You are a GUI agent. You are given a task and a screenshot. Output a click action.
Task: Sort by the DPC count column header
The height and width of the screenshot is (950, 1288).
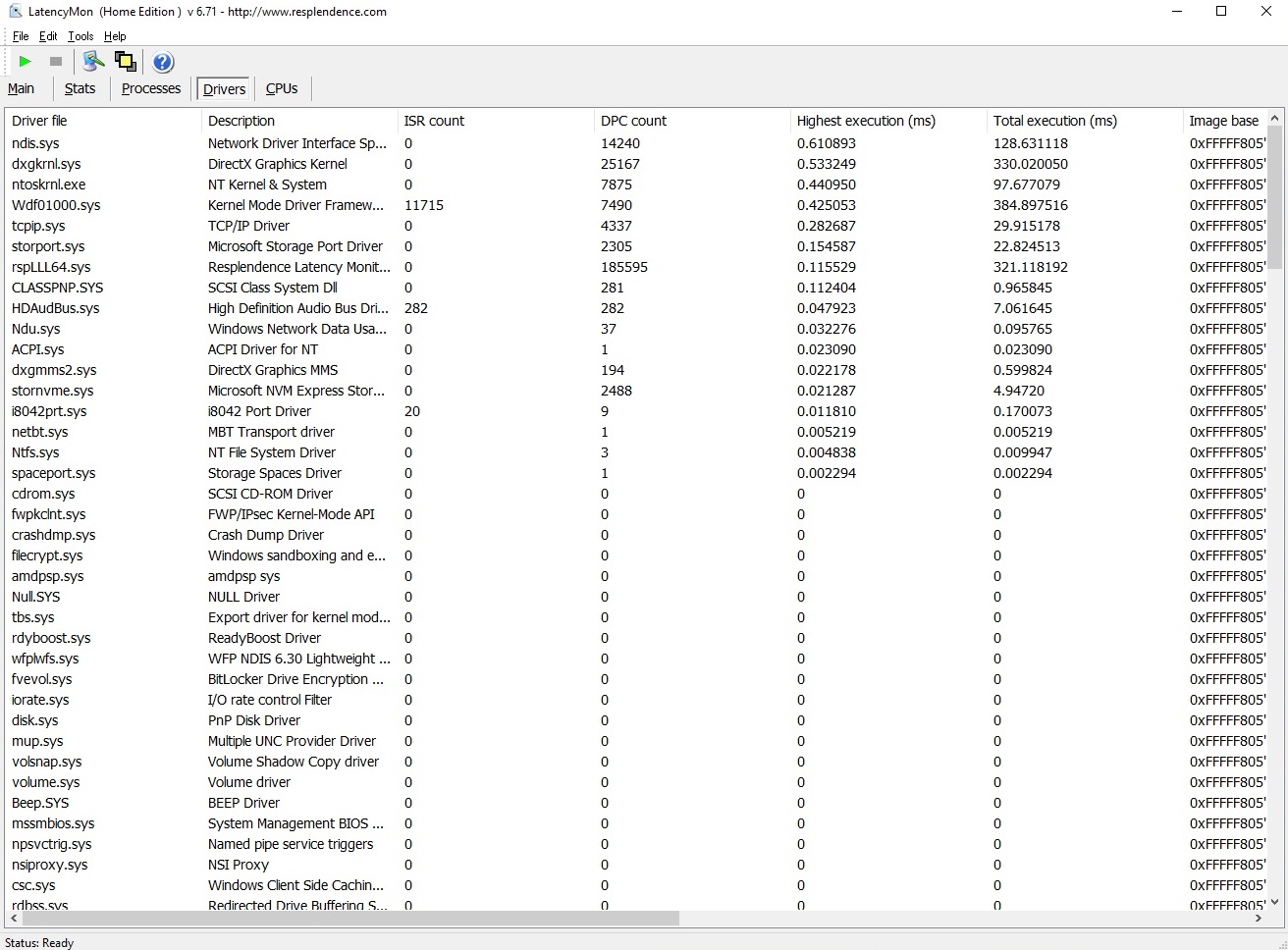pyautogui.click(x=692, y=121)
